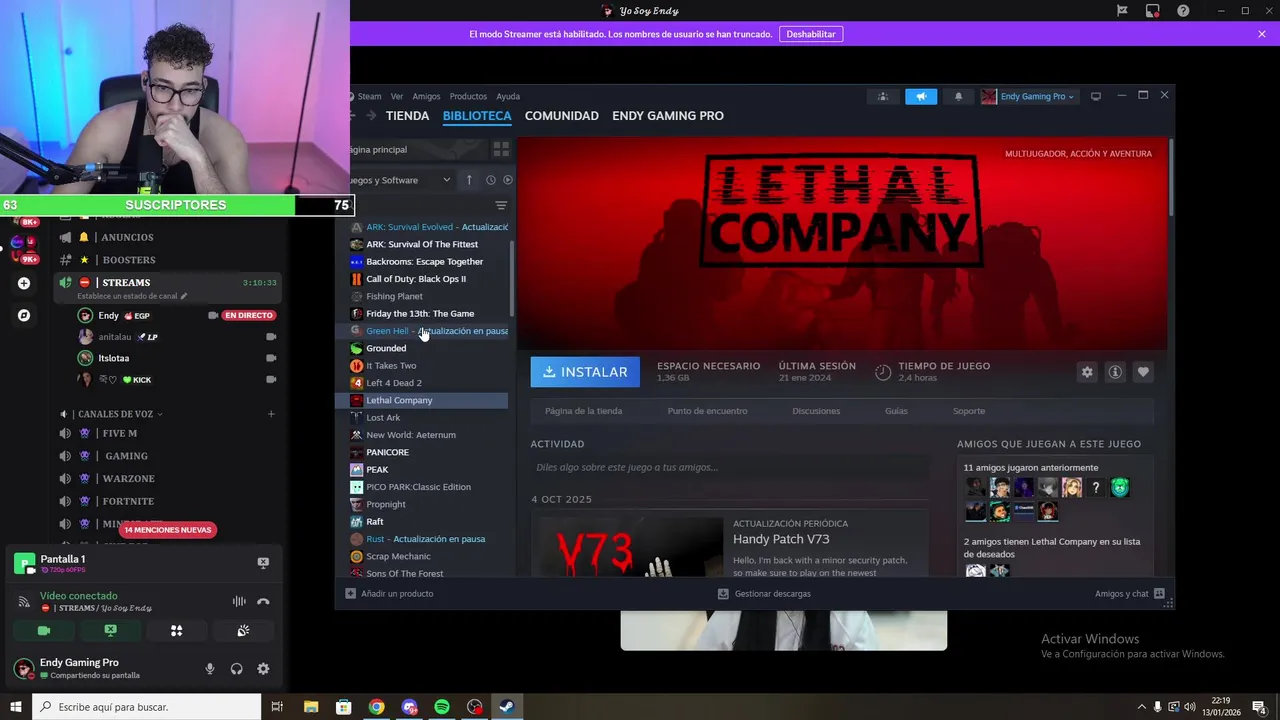Screen dimensions: 1280x720
Task: Open Guías link
Action: pos(896,411)
